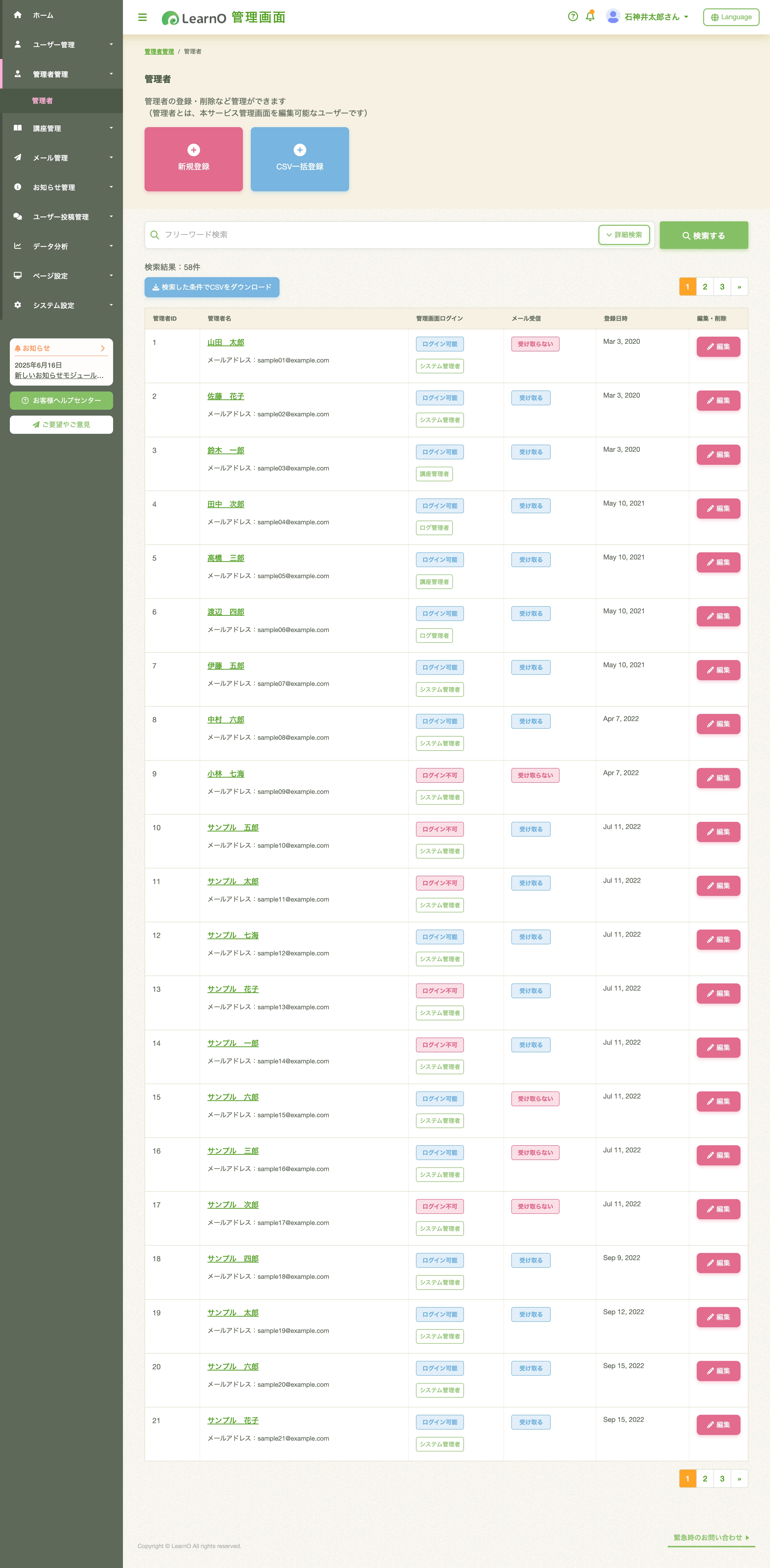Open the notification bell icon

(x=590, y=16)
